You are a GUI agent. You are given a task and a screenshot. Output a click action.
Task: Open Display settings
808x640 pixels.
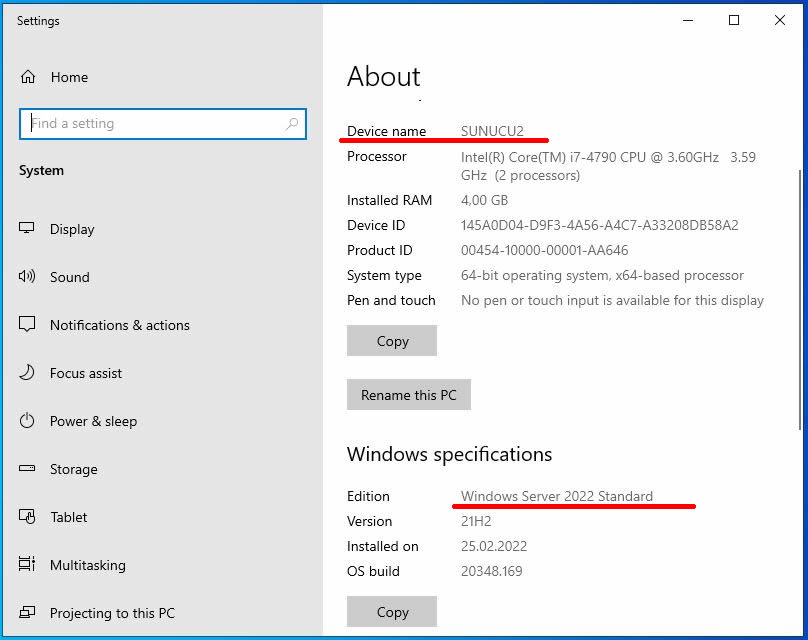pos(72,229)
